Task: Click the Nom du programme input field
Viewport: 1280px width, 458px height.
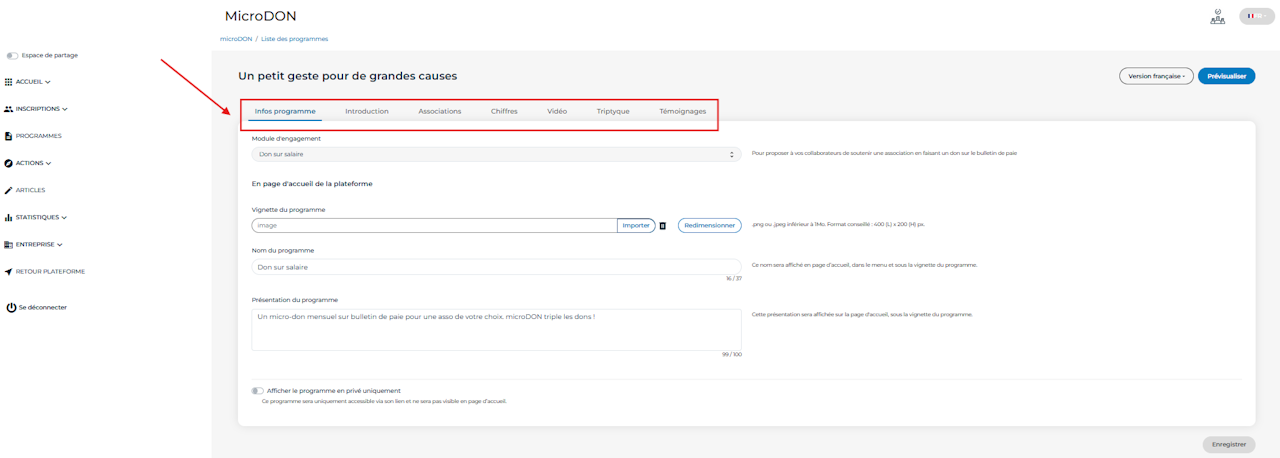Action: 496,267
